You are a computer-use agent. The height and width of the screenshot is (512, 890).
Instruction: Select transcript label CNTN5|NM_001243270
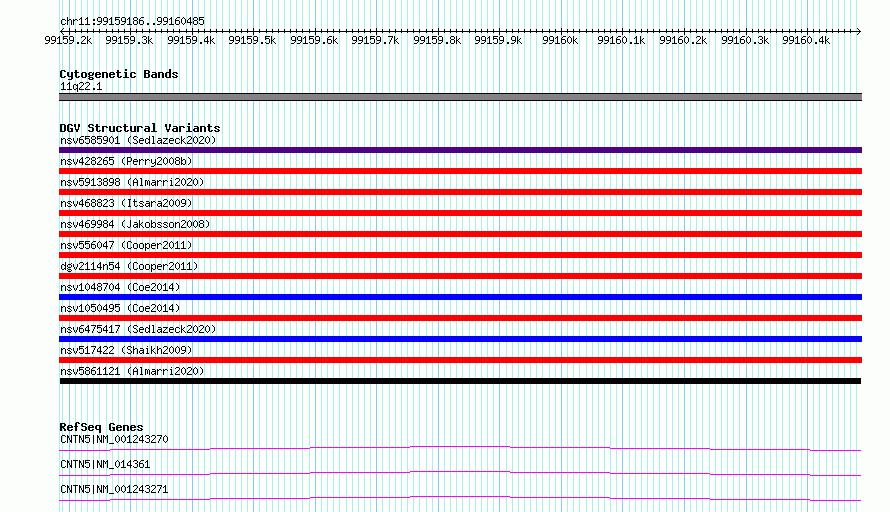tap(114, 439)
